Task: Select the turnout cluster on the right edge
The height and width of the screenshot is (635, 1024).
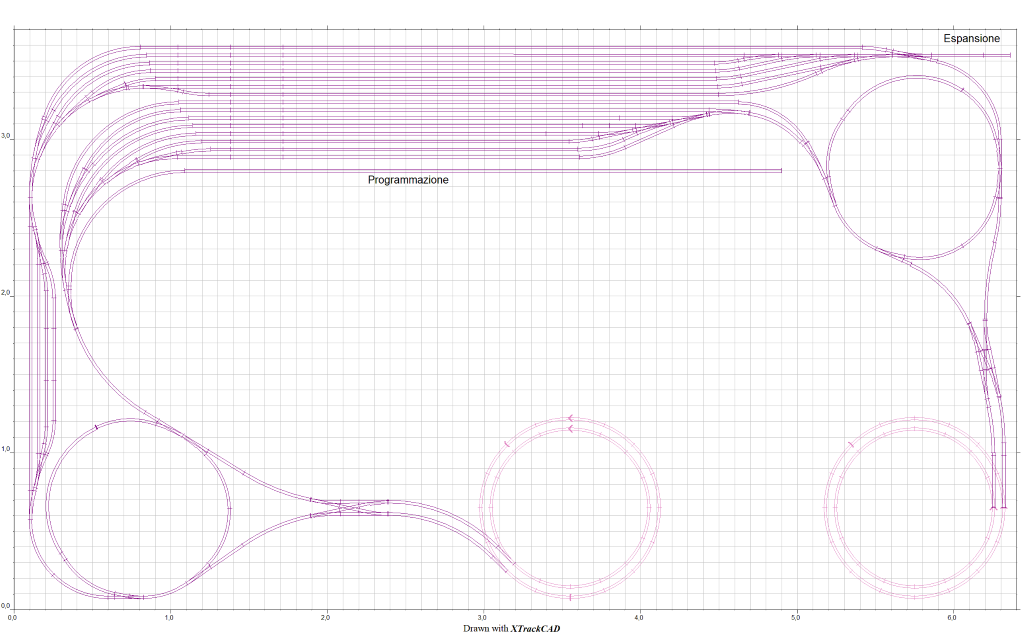Action: (986, 360)
